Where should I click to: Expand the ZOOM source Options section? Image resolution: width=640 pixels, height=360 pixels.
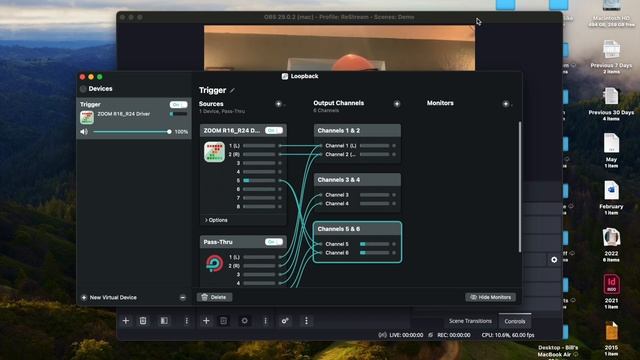coord(216,220)
